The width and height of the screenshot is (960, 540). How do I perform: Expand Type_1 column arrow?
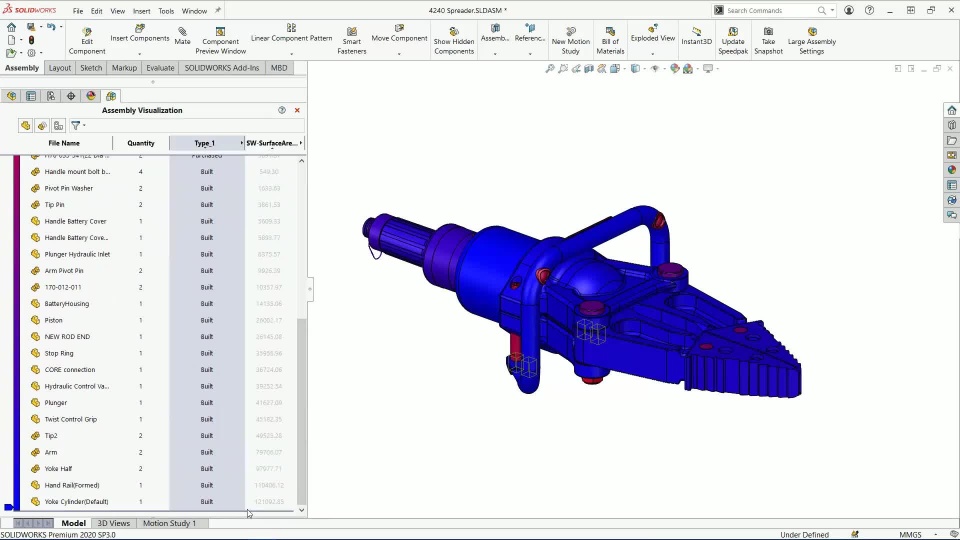pyautogui.click(x=241, y=143)
